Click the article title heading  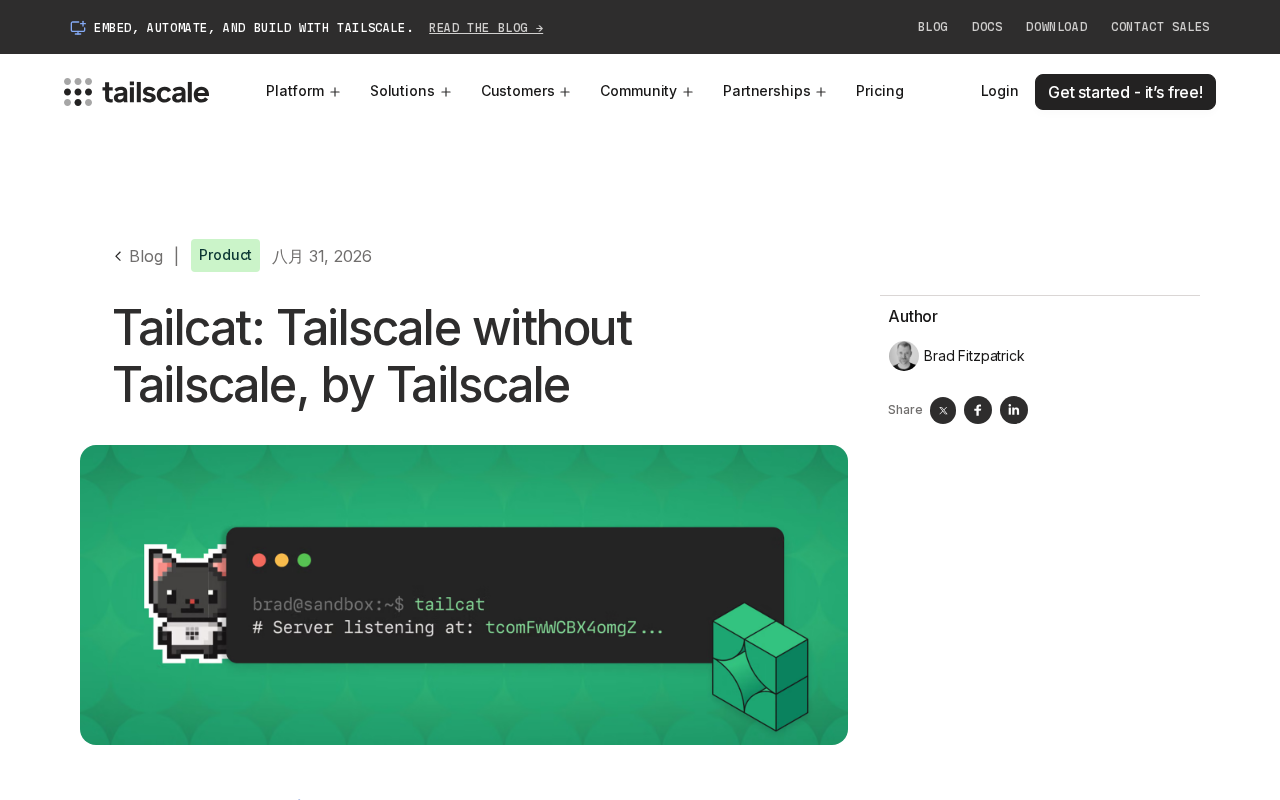pyautogui.click(x=373, y=356)
